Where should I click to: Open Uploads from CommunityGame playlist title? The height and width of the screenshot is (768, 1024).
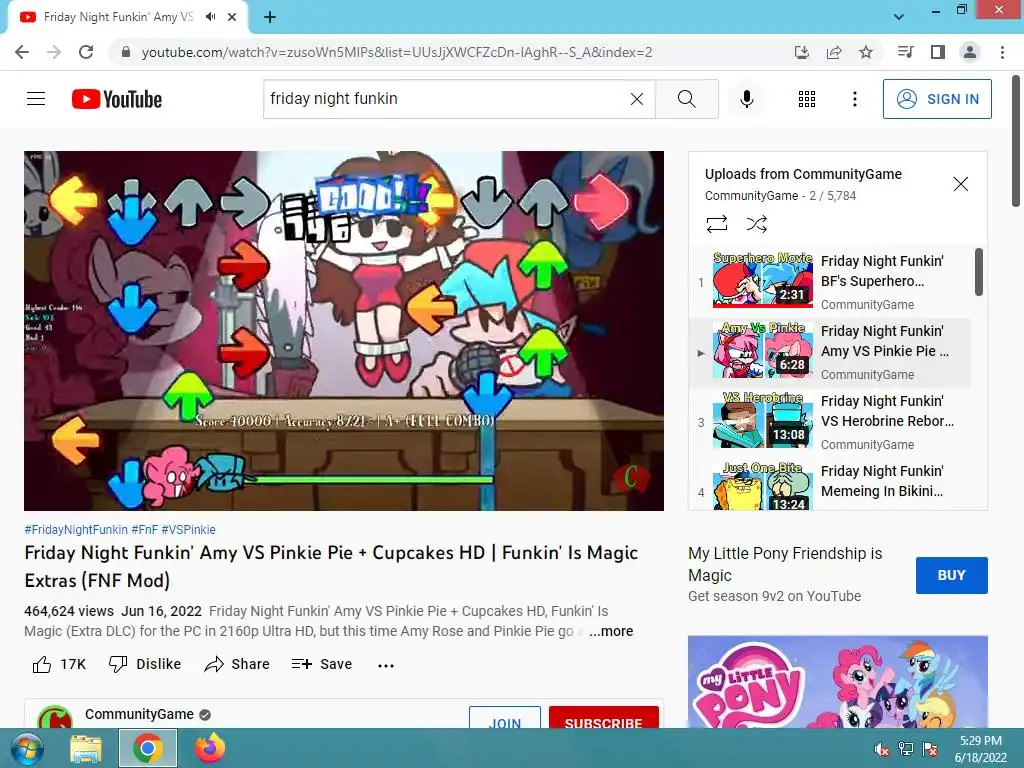pos(803,174)
